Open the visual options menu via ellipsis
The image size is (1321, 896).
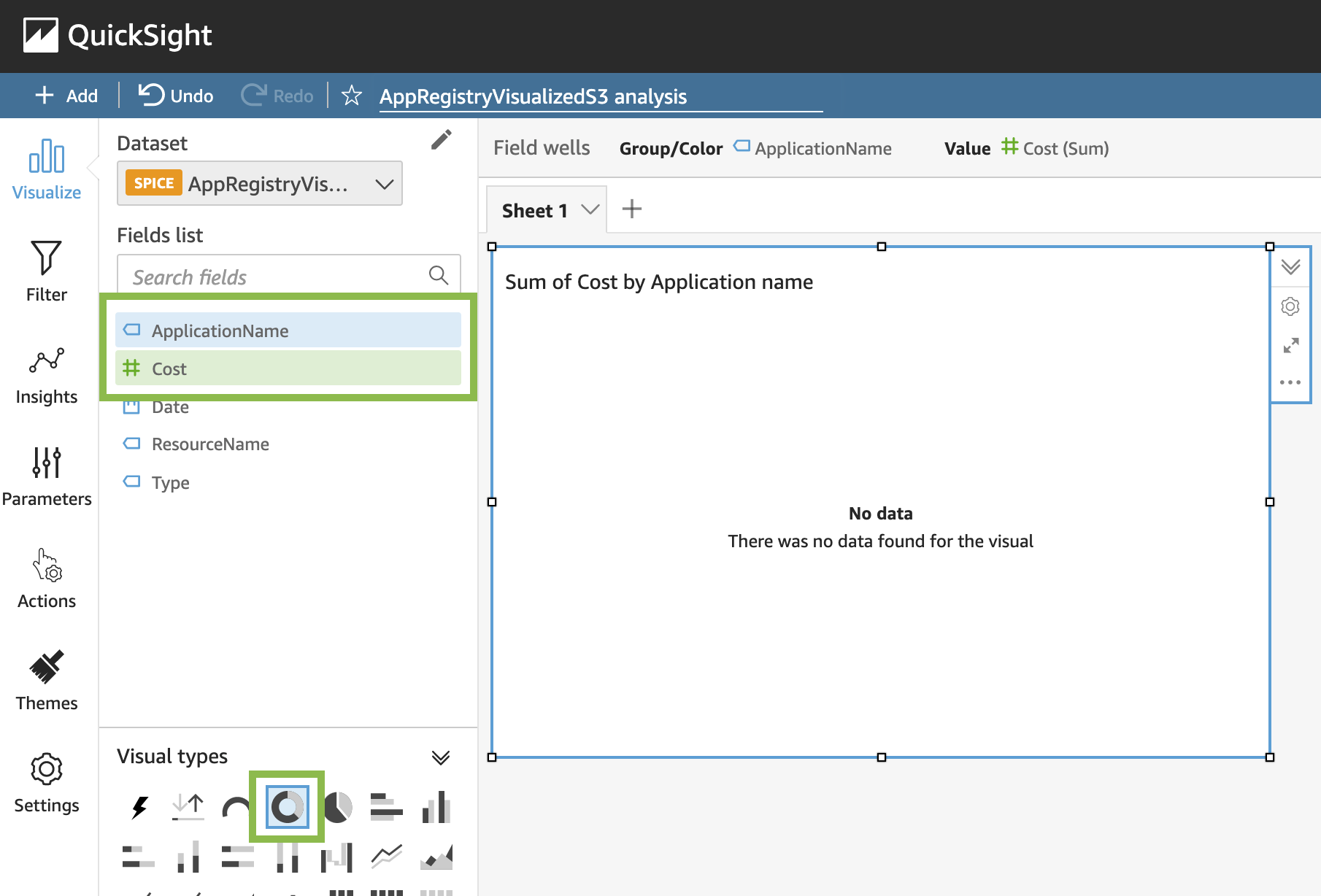[1290, 382]
